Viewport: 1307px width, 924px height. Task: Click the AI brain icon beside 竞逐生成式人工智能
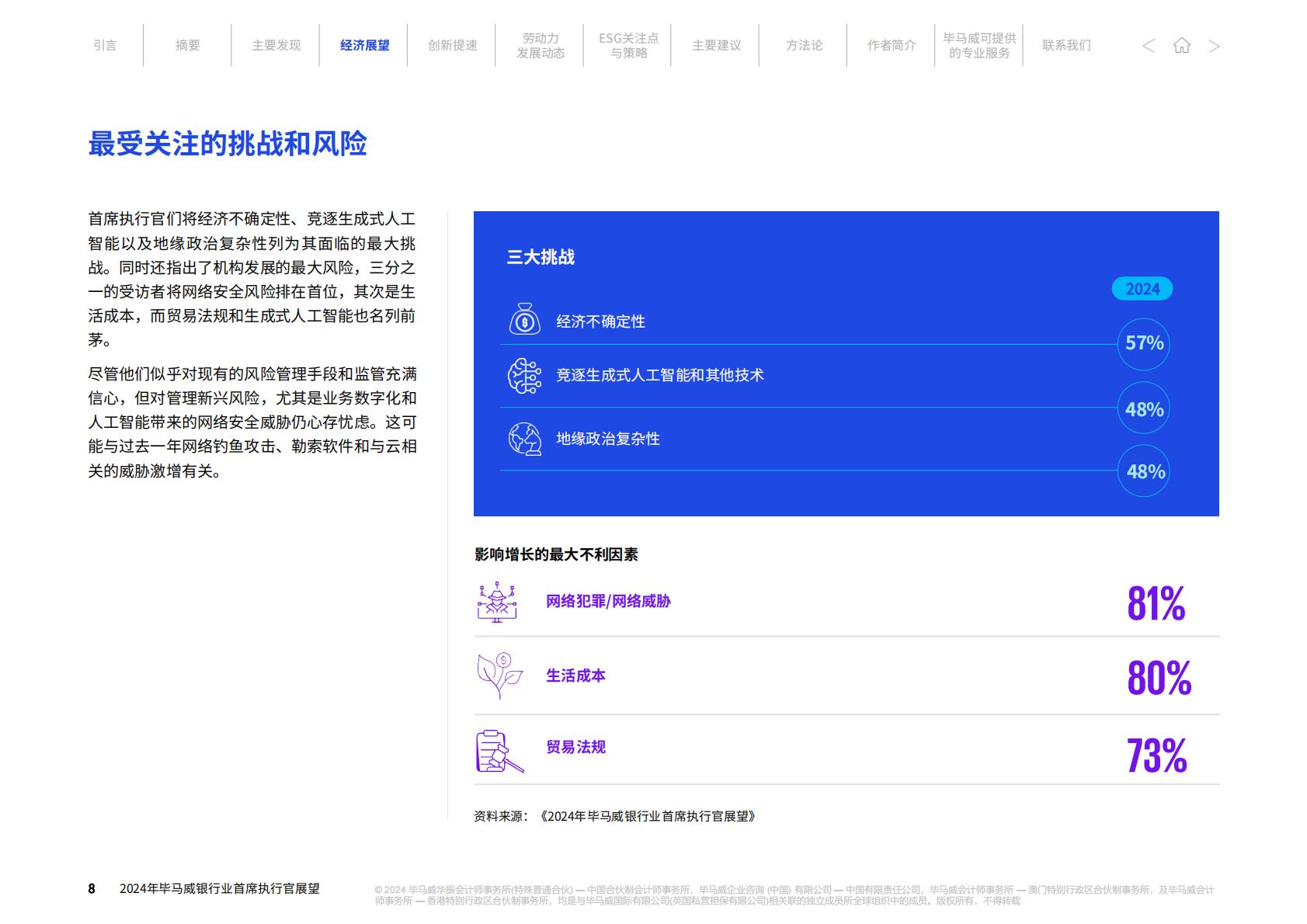[525, 376]
